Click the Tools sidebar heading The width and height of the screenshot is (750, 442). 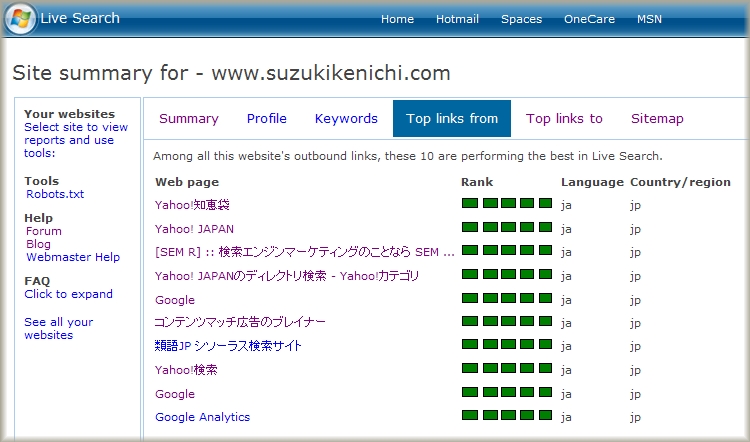click(x=42, y=181)
